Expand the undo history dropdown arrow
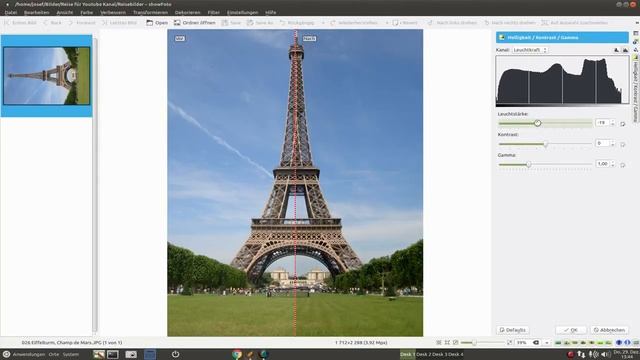Screen dimensions: 640x360 (323, 23)
